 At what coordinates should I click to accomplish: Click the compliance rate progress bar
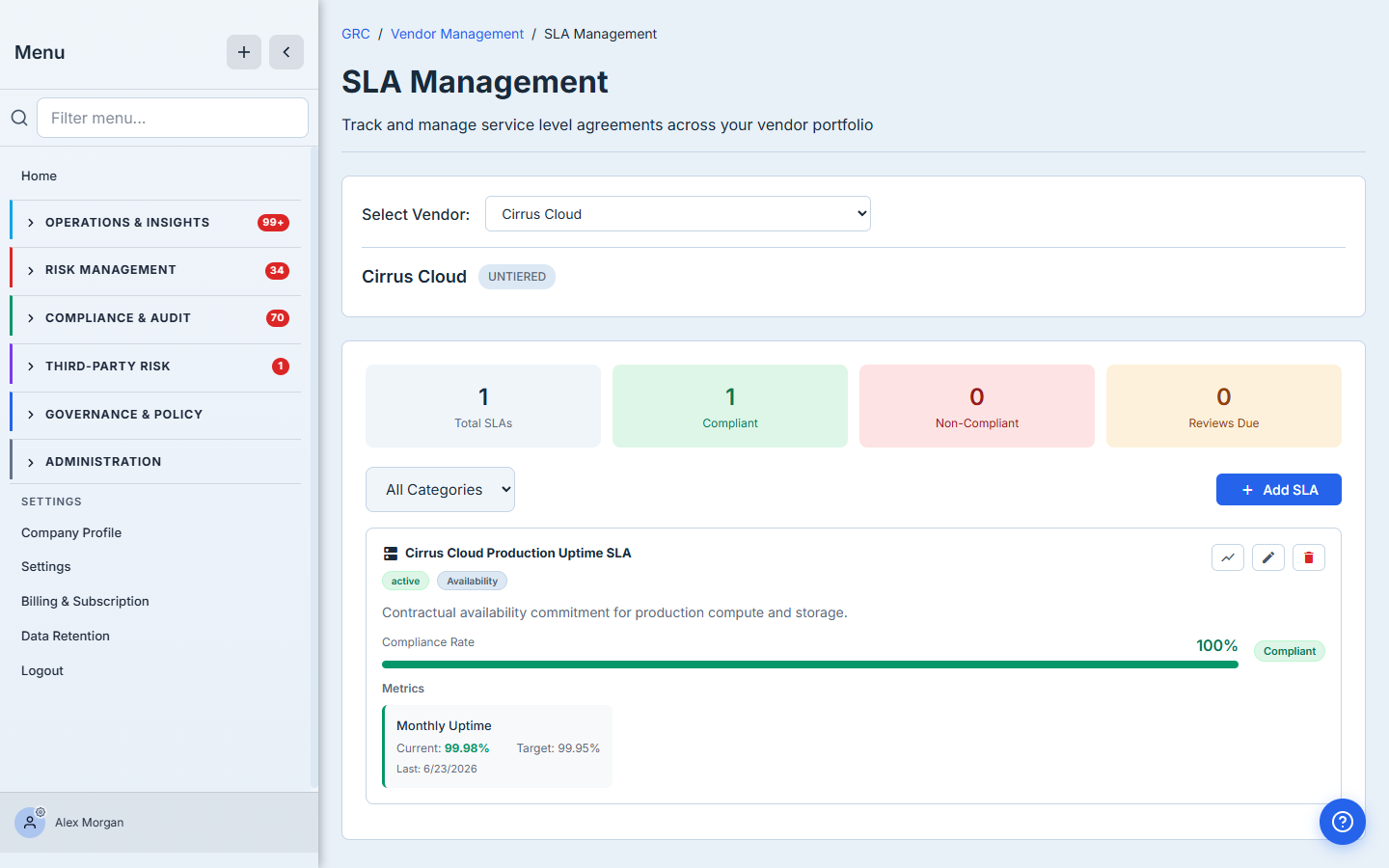tap(810, 665)
